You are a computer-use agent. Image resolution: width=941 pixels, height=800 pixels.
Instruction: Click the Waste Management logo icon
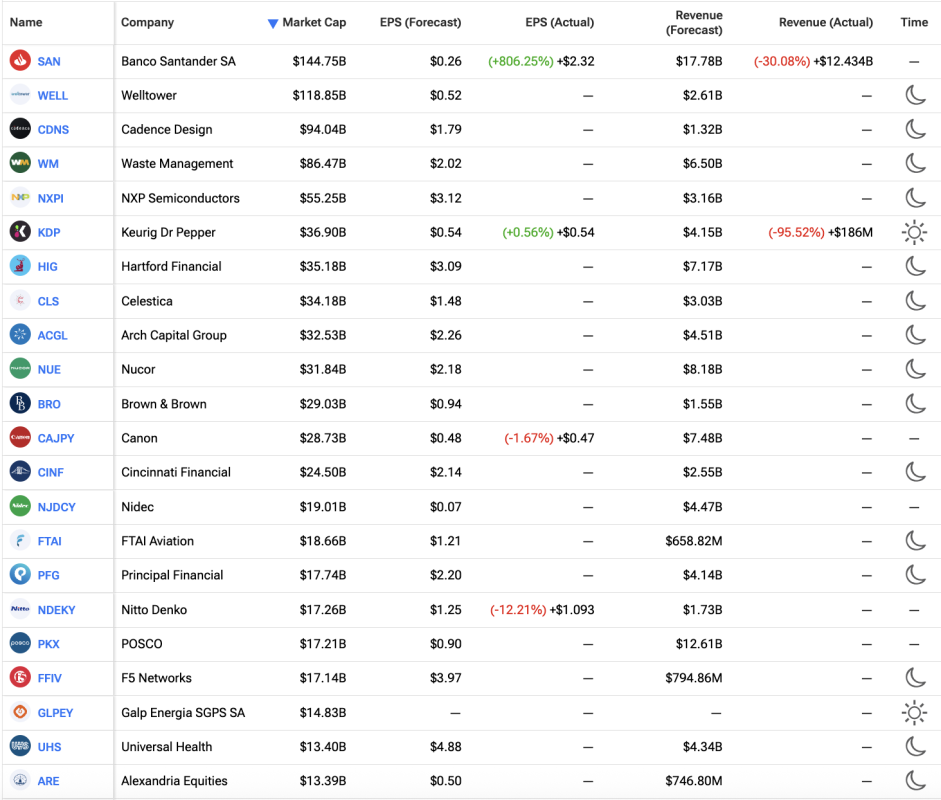click(20, 163)
